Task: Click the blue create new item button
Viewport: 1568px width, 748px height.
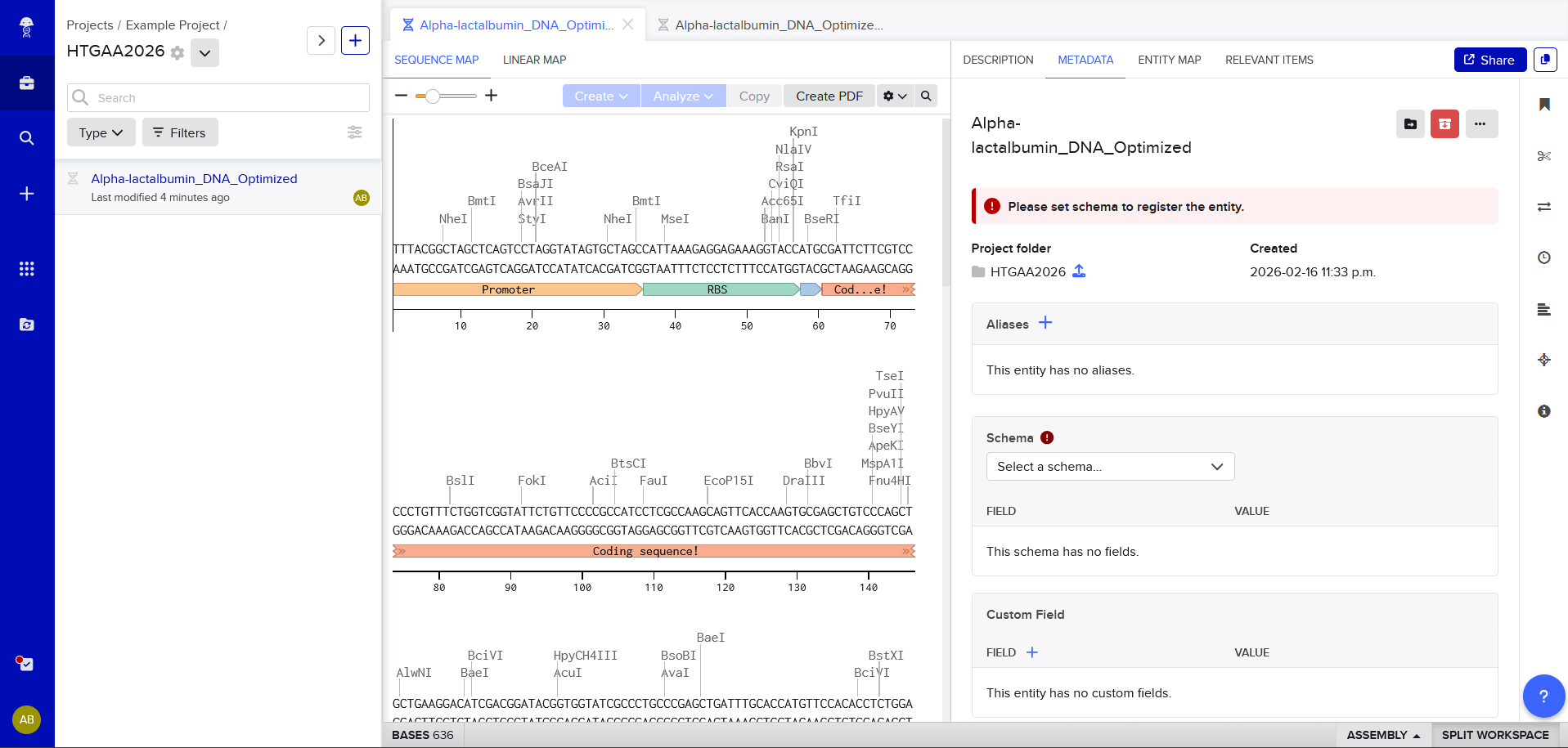Action: [356, 40]
